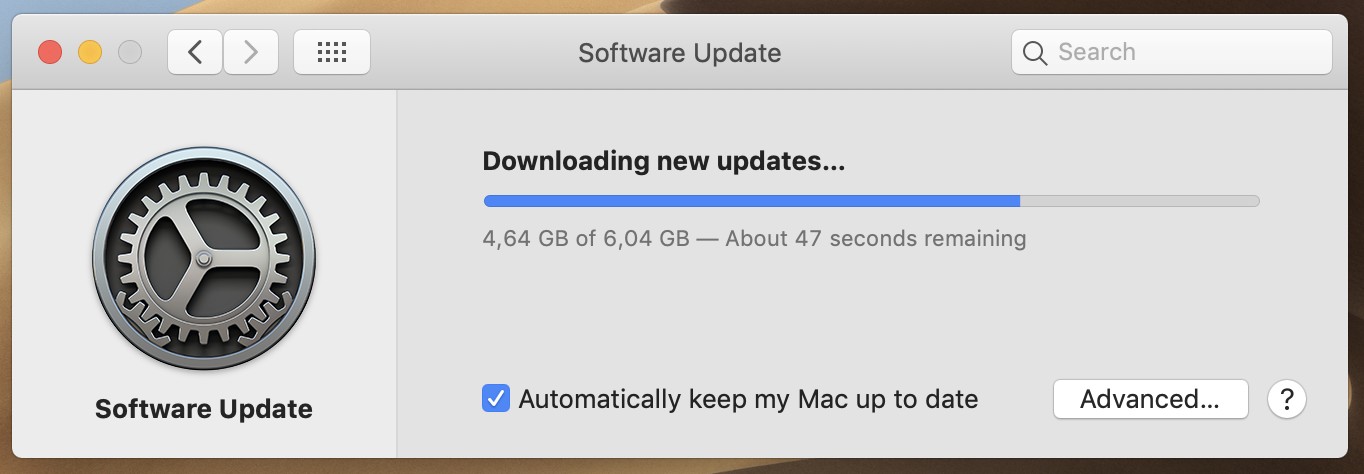Image resolution: width=1364 pixels, height=474 pixels.
Task: Focus the Search text field
Action: [x=1171, y=52]
